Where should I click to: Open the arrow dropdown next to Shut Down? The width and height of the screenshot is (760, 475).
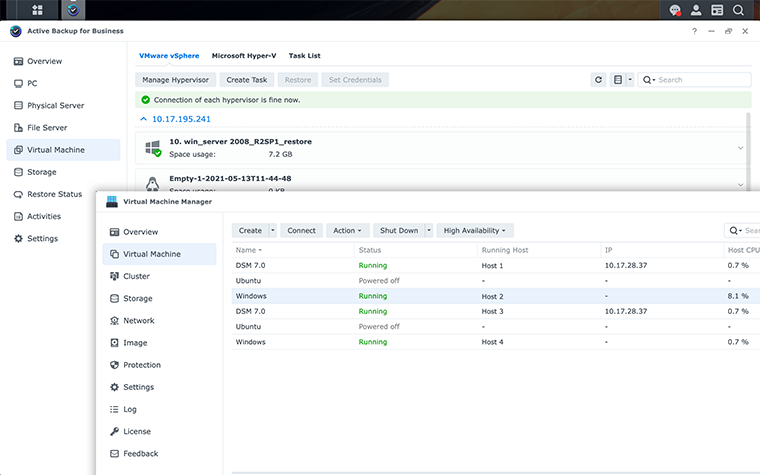tap(428, 230)
